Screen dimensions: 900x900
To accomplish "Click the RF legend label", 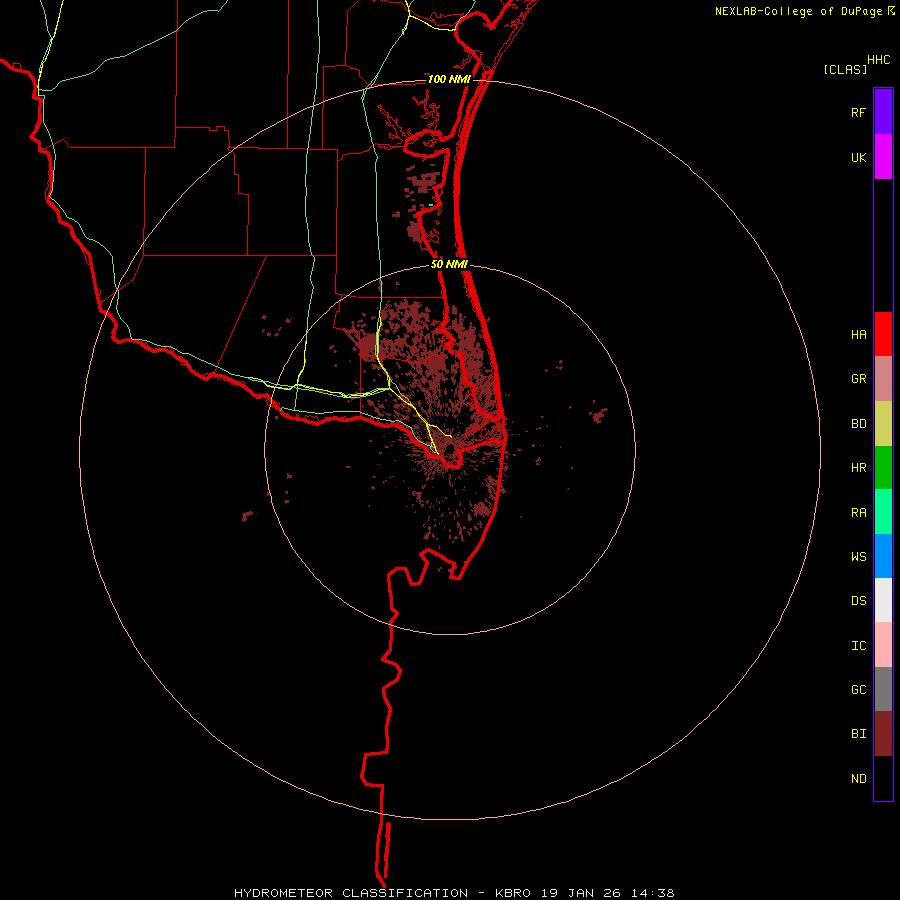I will pyautogui.click(x=858, y=113).
